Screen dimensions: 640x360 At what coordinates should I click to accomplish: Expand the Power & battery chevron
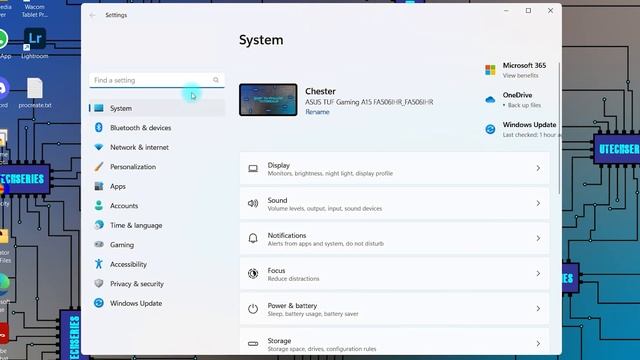(538, 309)
